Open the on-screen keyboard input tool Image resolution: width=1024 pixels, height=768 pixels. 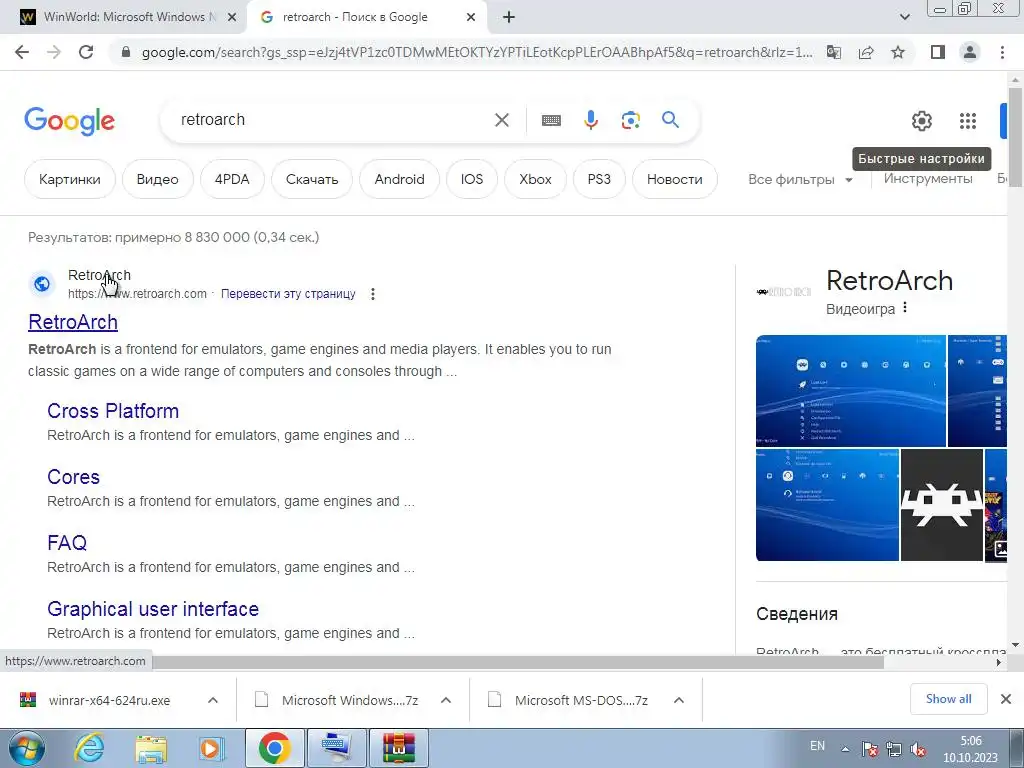click(551, 120)
